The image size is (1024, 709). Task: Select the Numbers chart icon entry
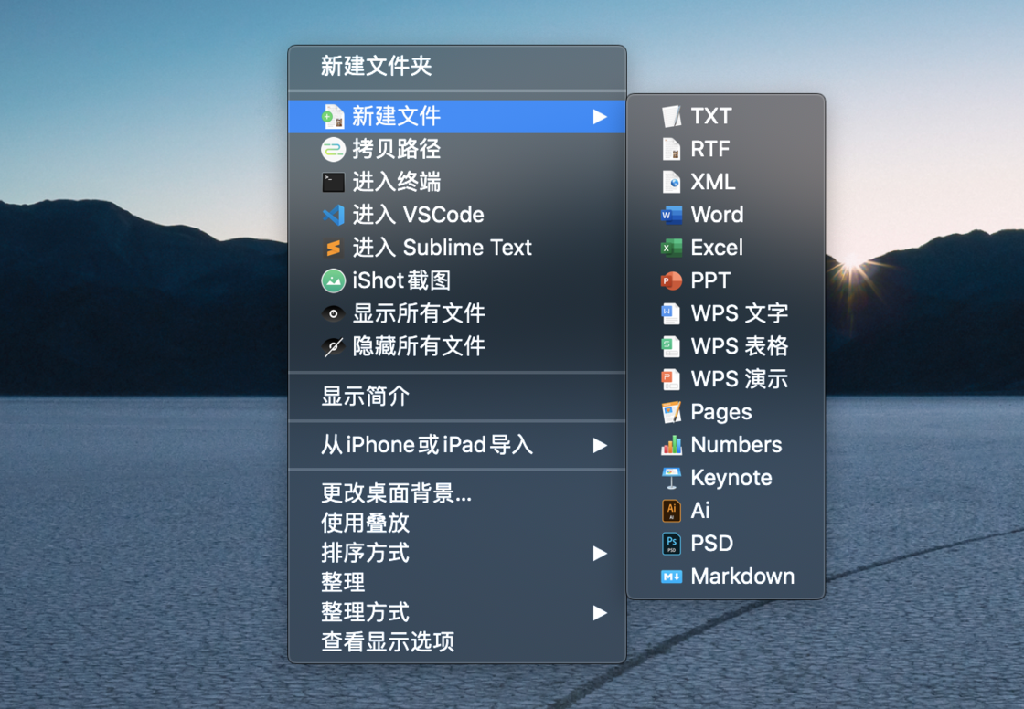click(671, 445)
